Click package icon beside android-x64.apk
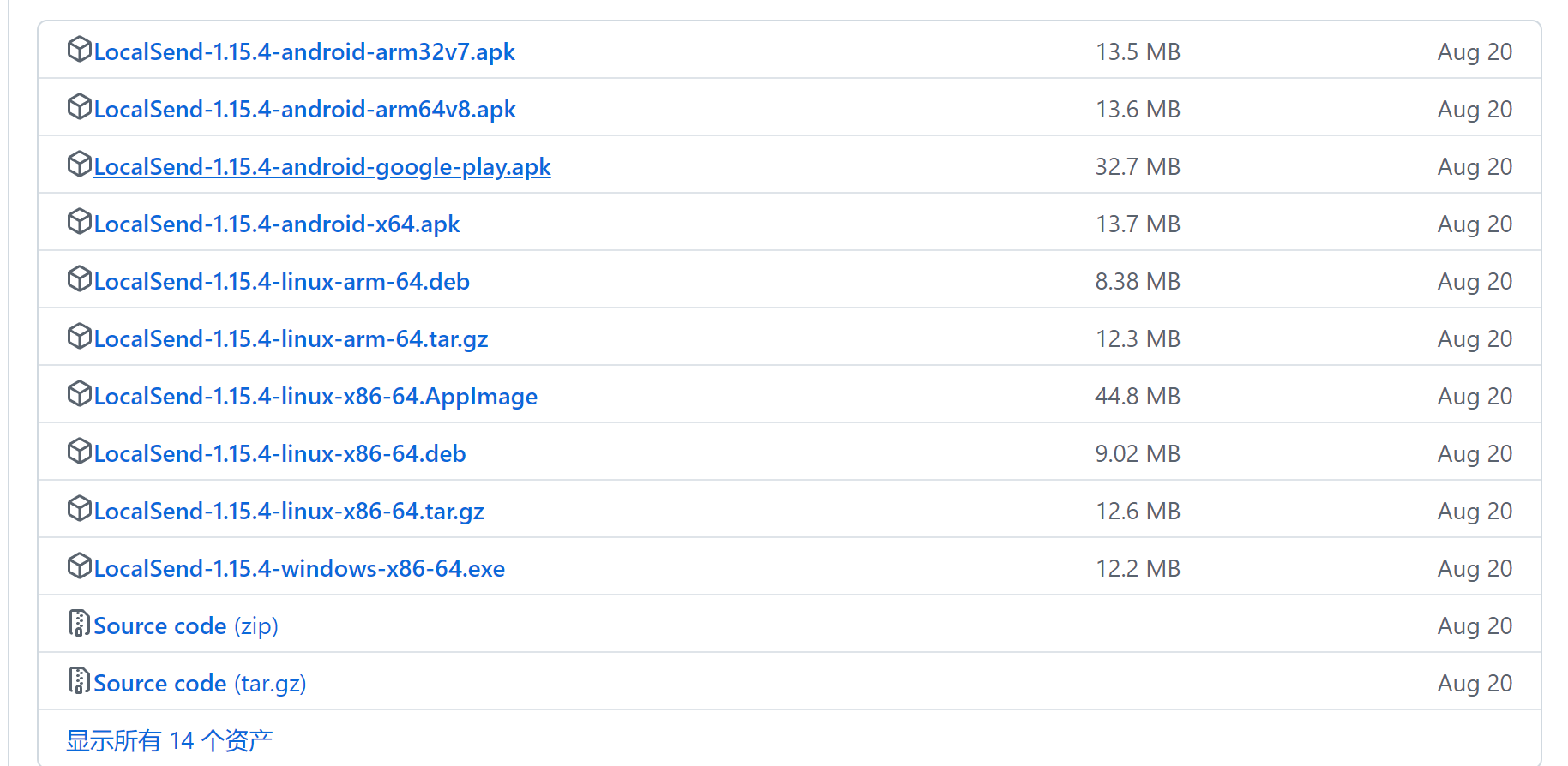This screenshot has width=1568, height=766. 79,222
